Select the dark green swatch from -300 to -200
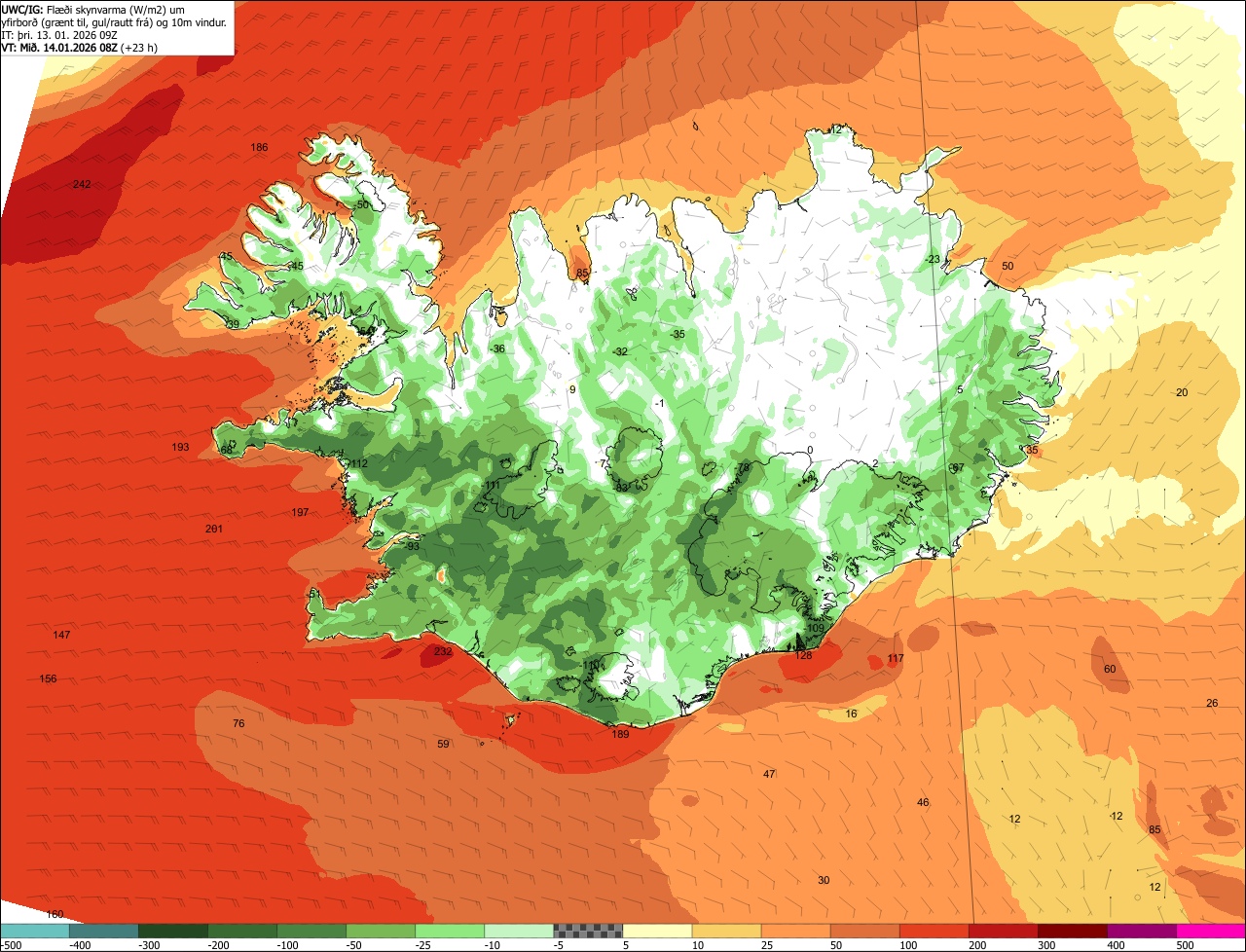This screenshot has height=952, width=1246. (172, 931)
